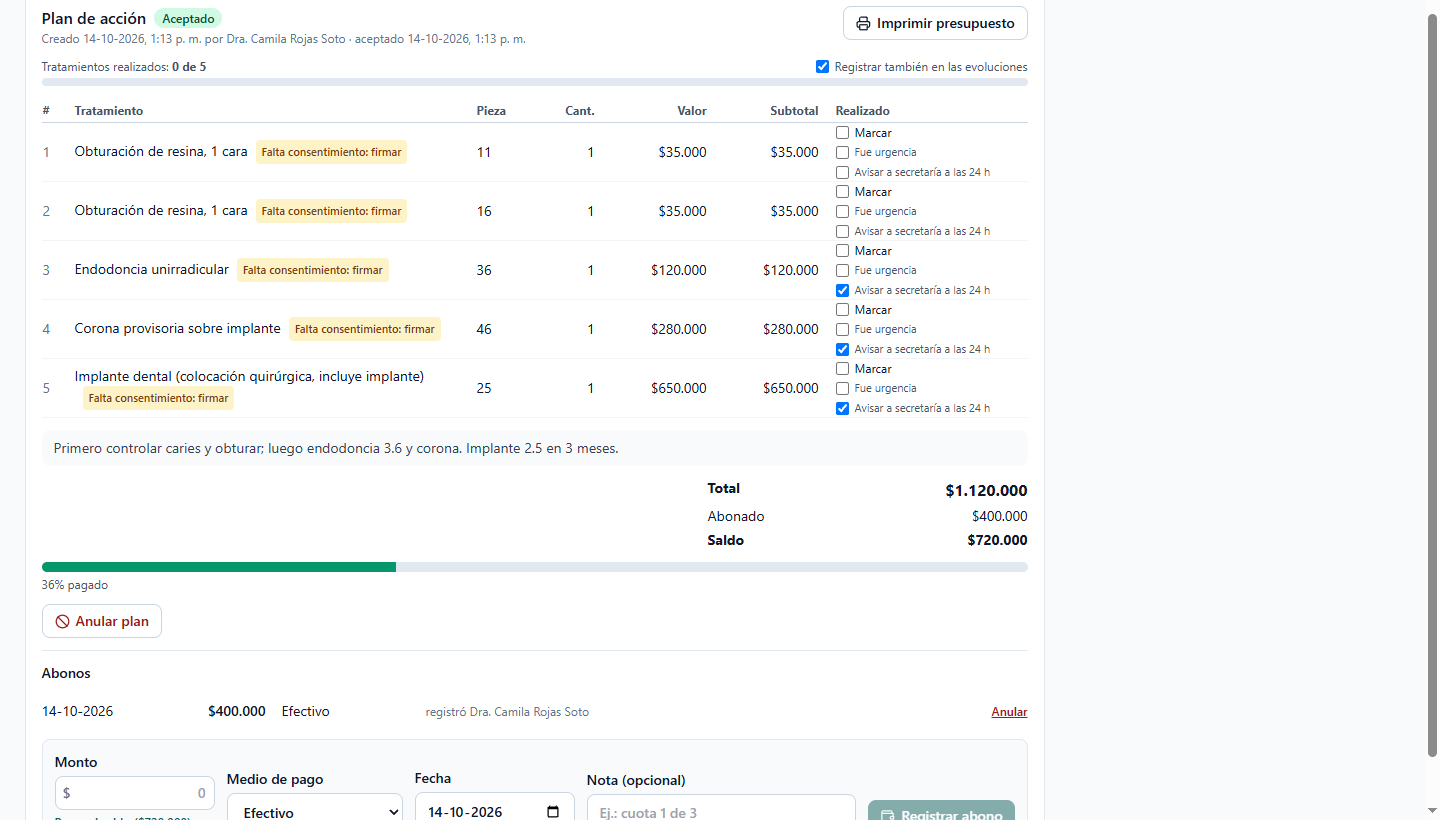Click the Tratamientos realizados progress bar
Viewport: 1440px width, 820px height.
pos(535,82)
